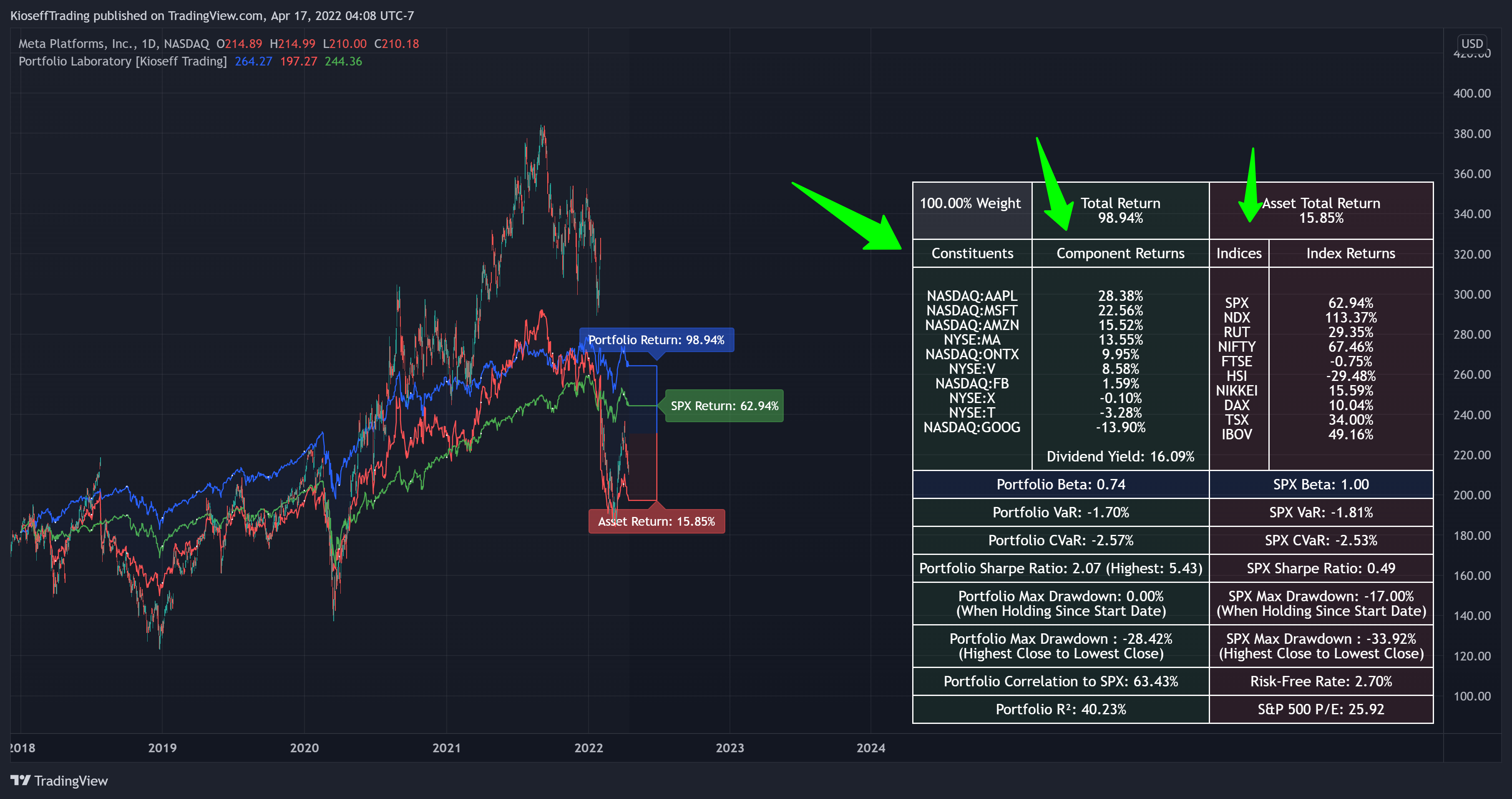1512x799 pixels.
Task: Click the 28.38% component return
Action: coord(1120,296)
